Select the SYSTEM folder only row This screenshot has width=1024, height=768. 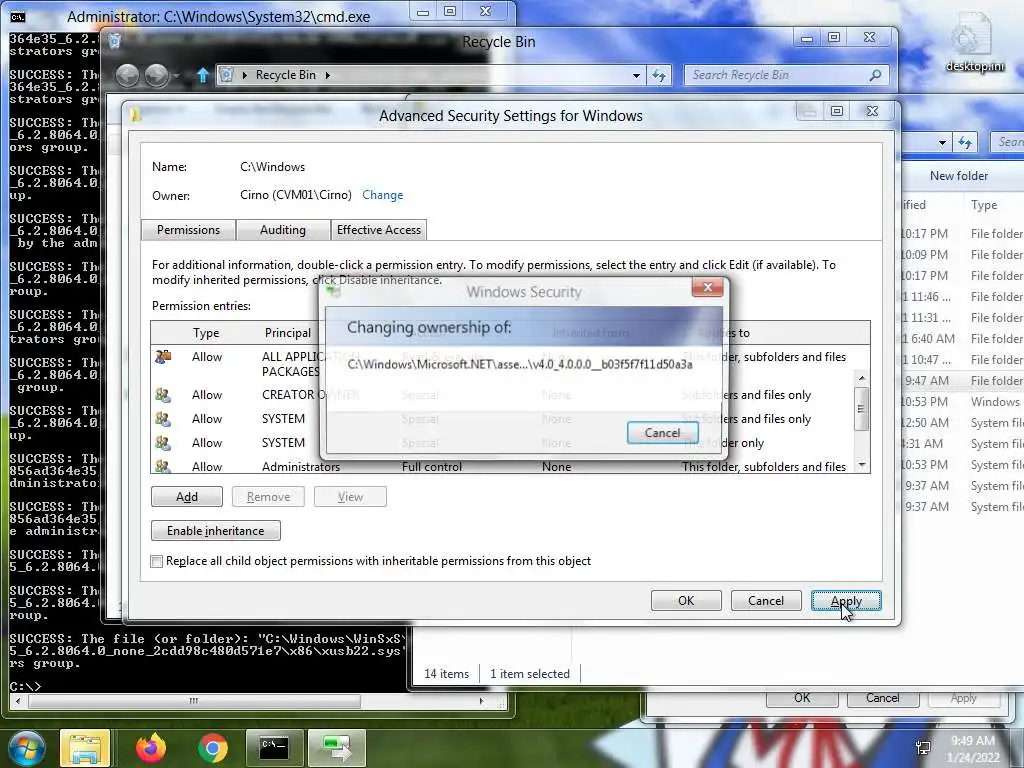click(x=503, y=443)
